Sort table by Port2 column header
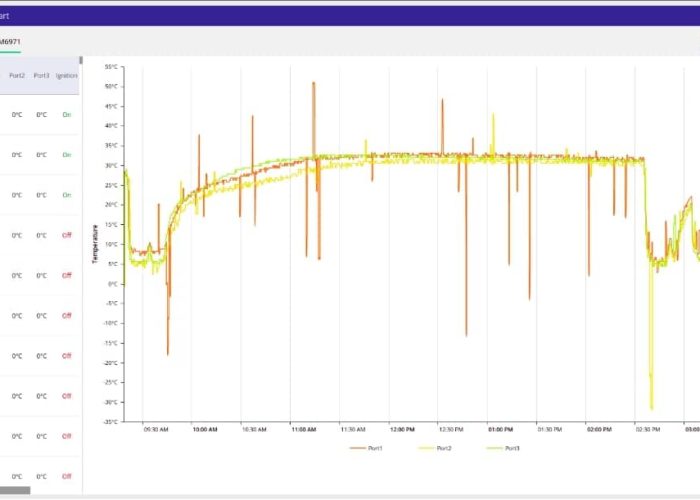700x500 pixels. [17, 75]
